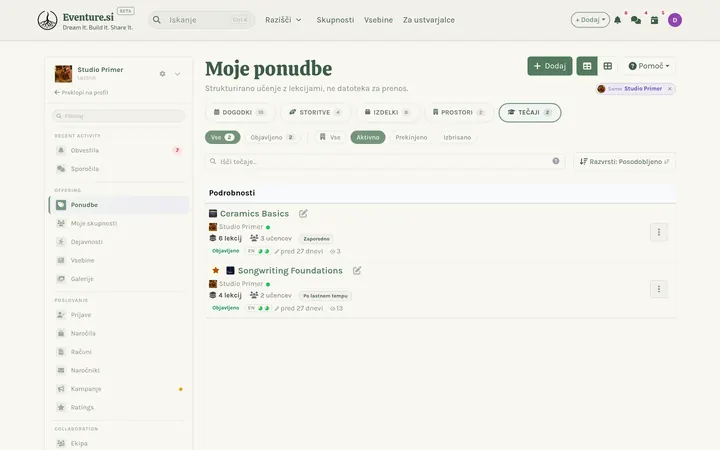Image resolution: width=720 pixels, height=450 pixels.
Task: Expand the Razišči dropdown
Action: (x=283, y=20)
